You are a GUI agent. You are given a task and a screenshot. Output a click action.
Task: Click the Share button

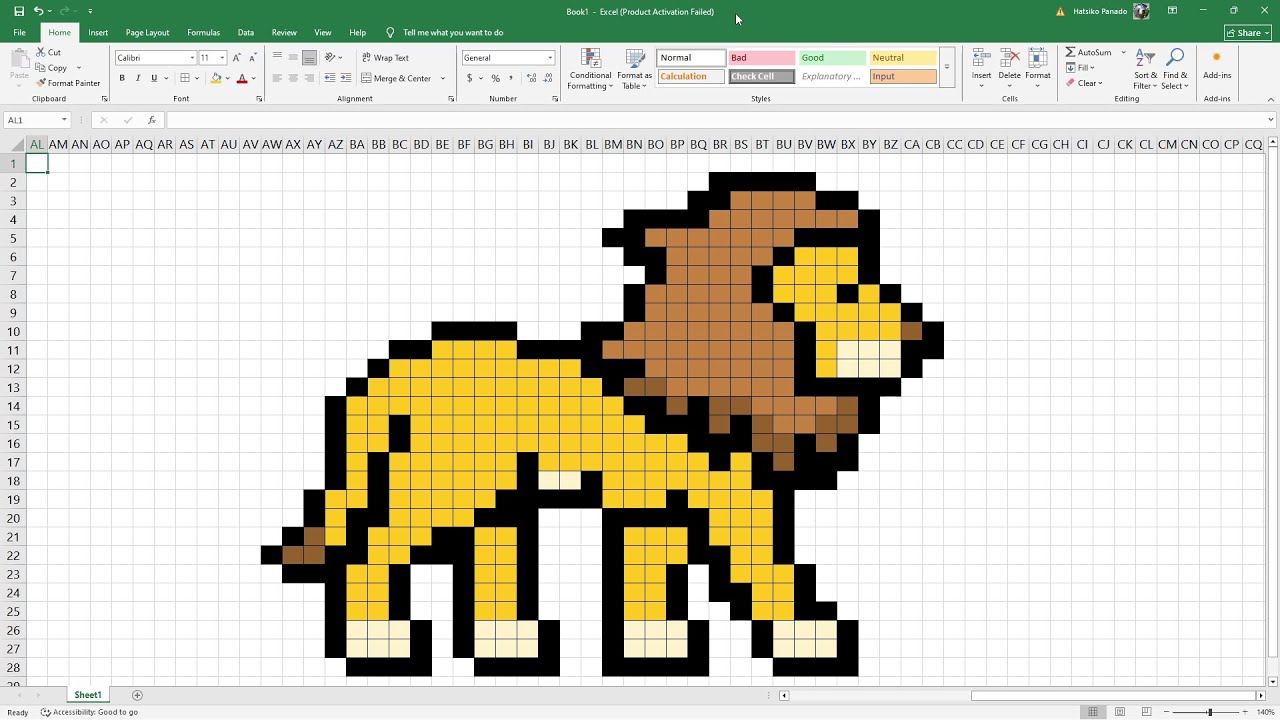click(1246, 33)
